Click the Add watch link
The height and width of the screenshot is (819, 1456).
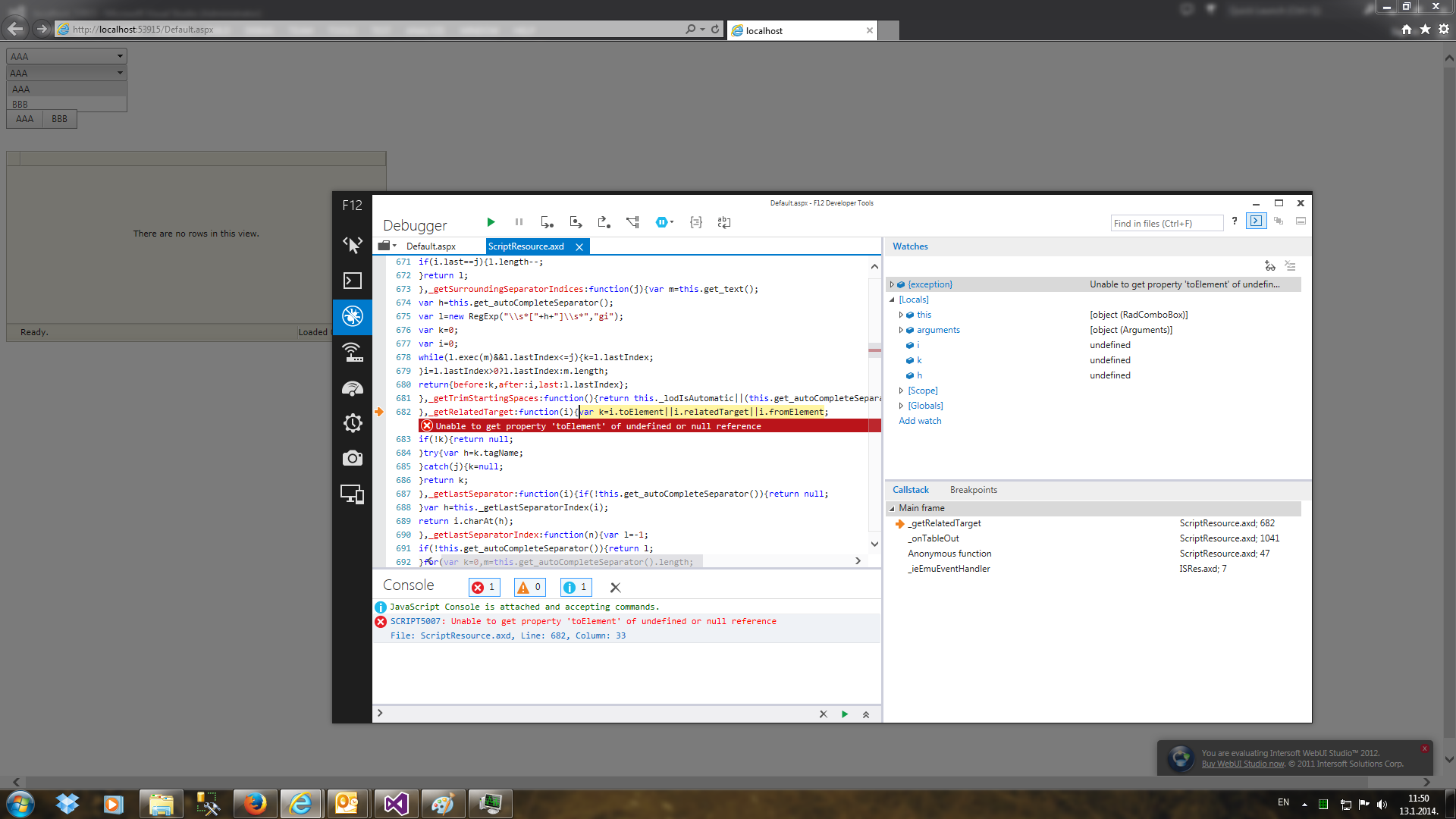coord(920,421)
